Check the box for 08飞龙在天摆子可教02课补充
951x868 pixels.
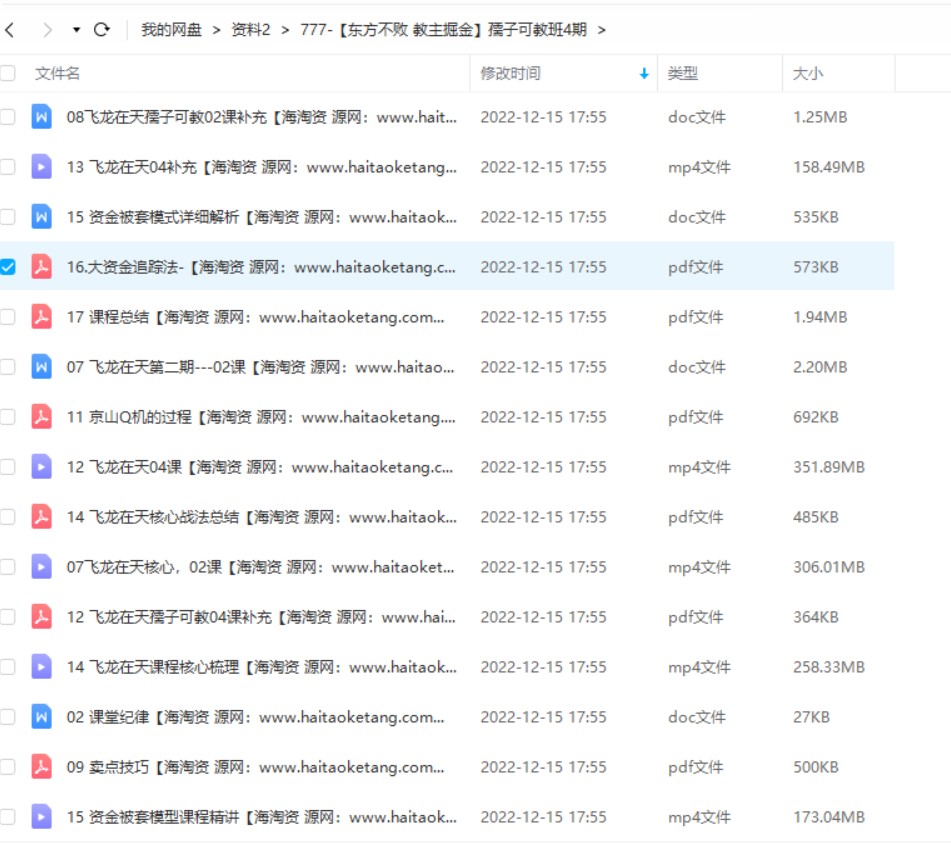click(7, 116)
